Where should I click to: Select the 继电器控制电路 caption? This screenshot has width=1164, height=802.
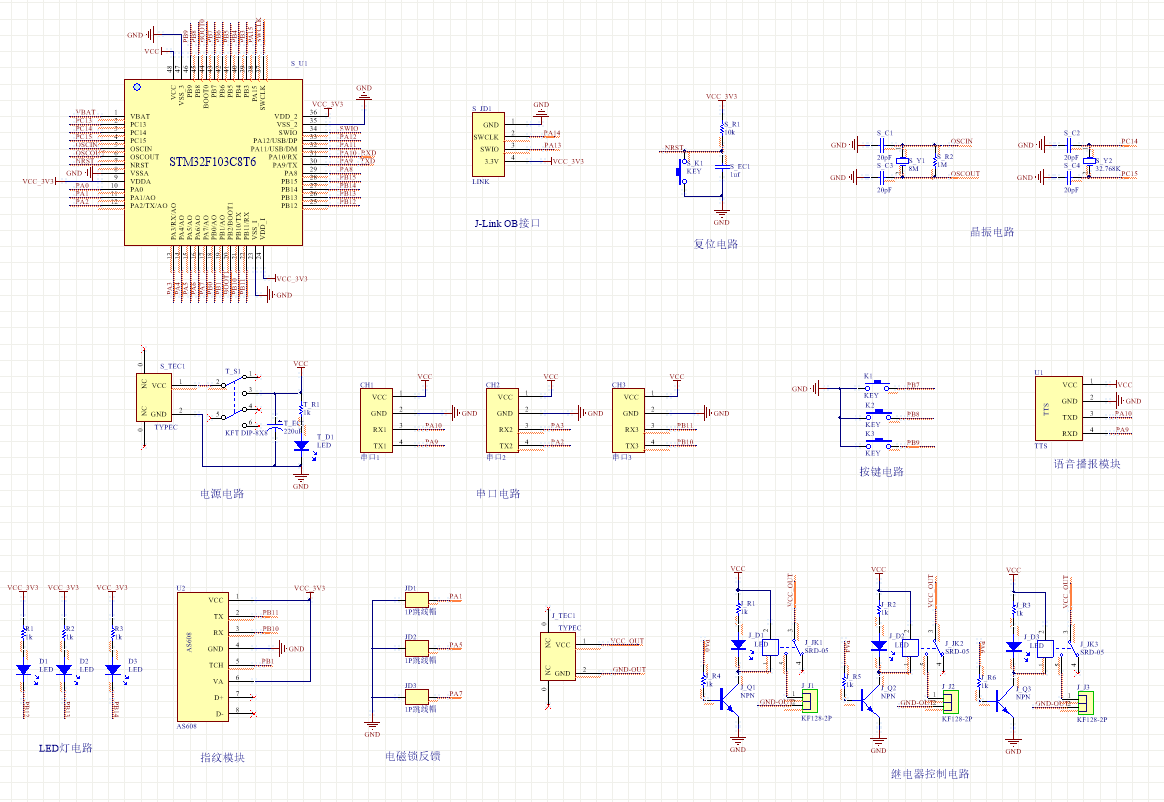[x=930, y=774]
